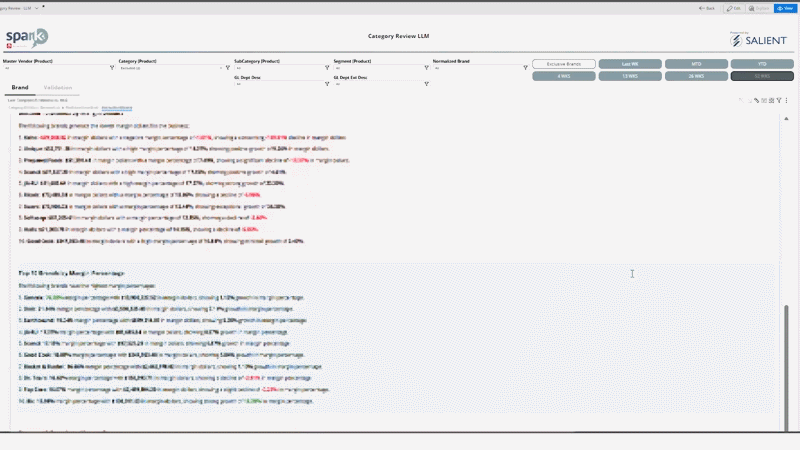Click the Master Vendor filter funnel icon
This screenshot has width=800, height=450.
112,68
